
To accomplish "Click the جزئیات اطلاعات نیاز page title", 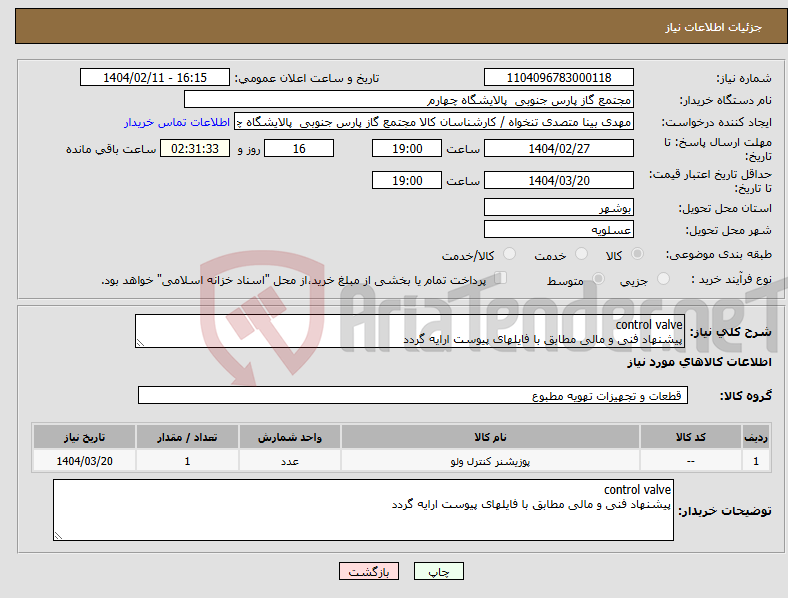I will pyautogui.click(x=714, y=27).
